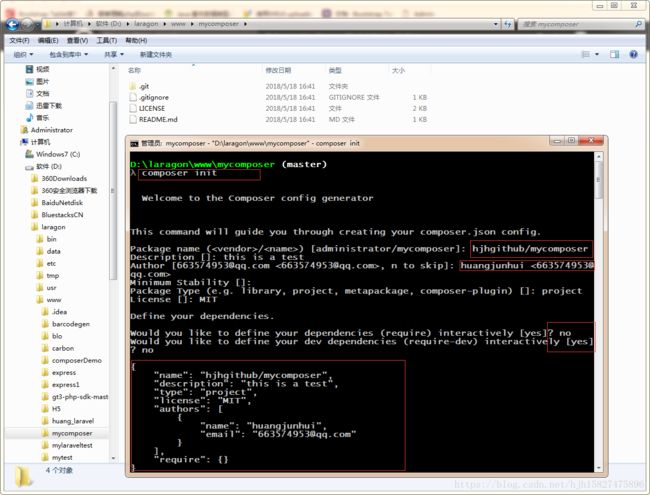Open the 文件(F) menu
Image resolution: width=650 pixels, height=495 pixels.
coord(19,41)
